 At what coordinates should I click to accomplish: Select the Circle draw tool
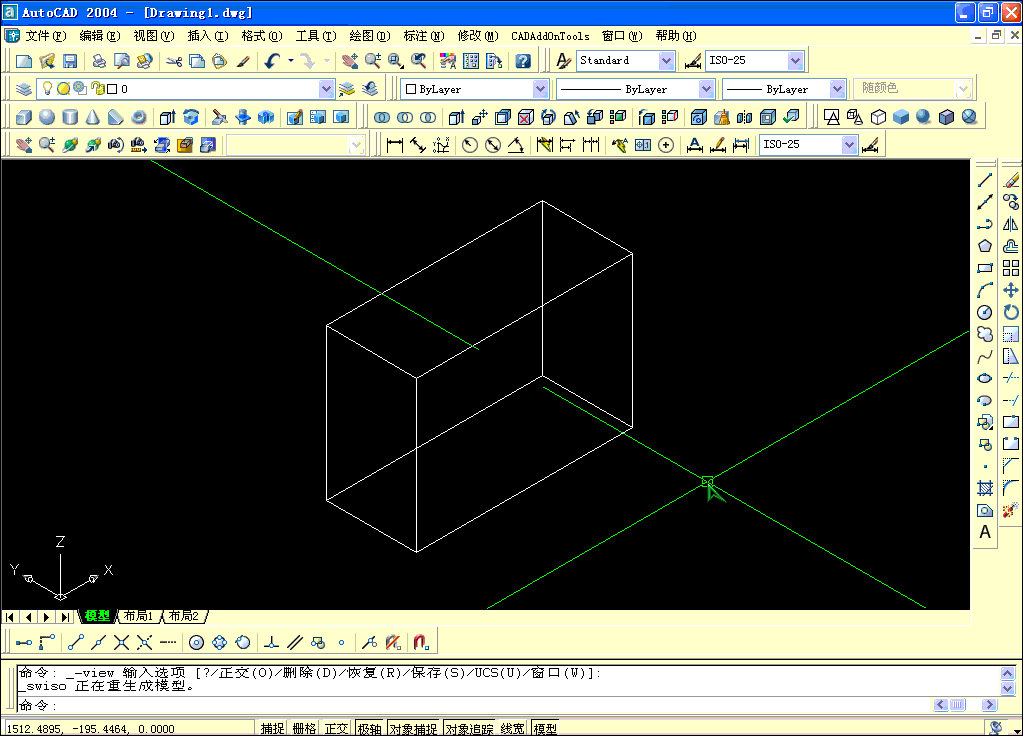click(985, 313)
